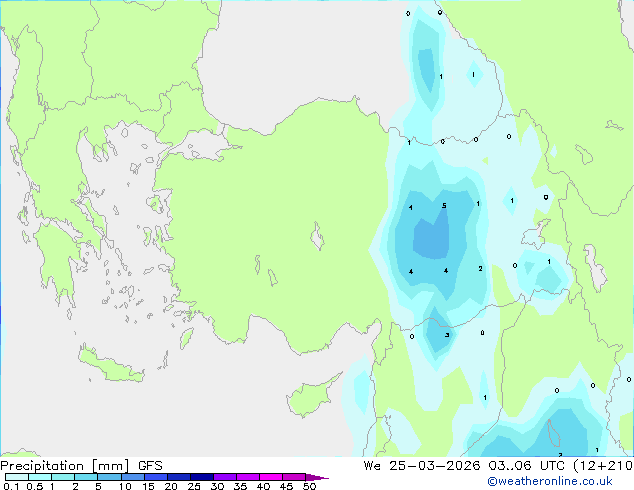Click the 1 mm legend color swatch

(63, 477)
